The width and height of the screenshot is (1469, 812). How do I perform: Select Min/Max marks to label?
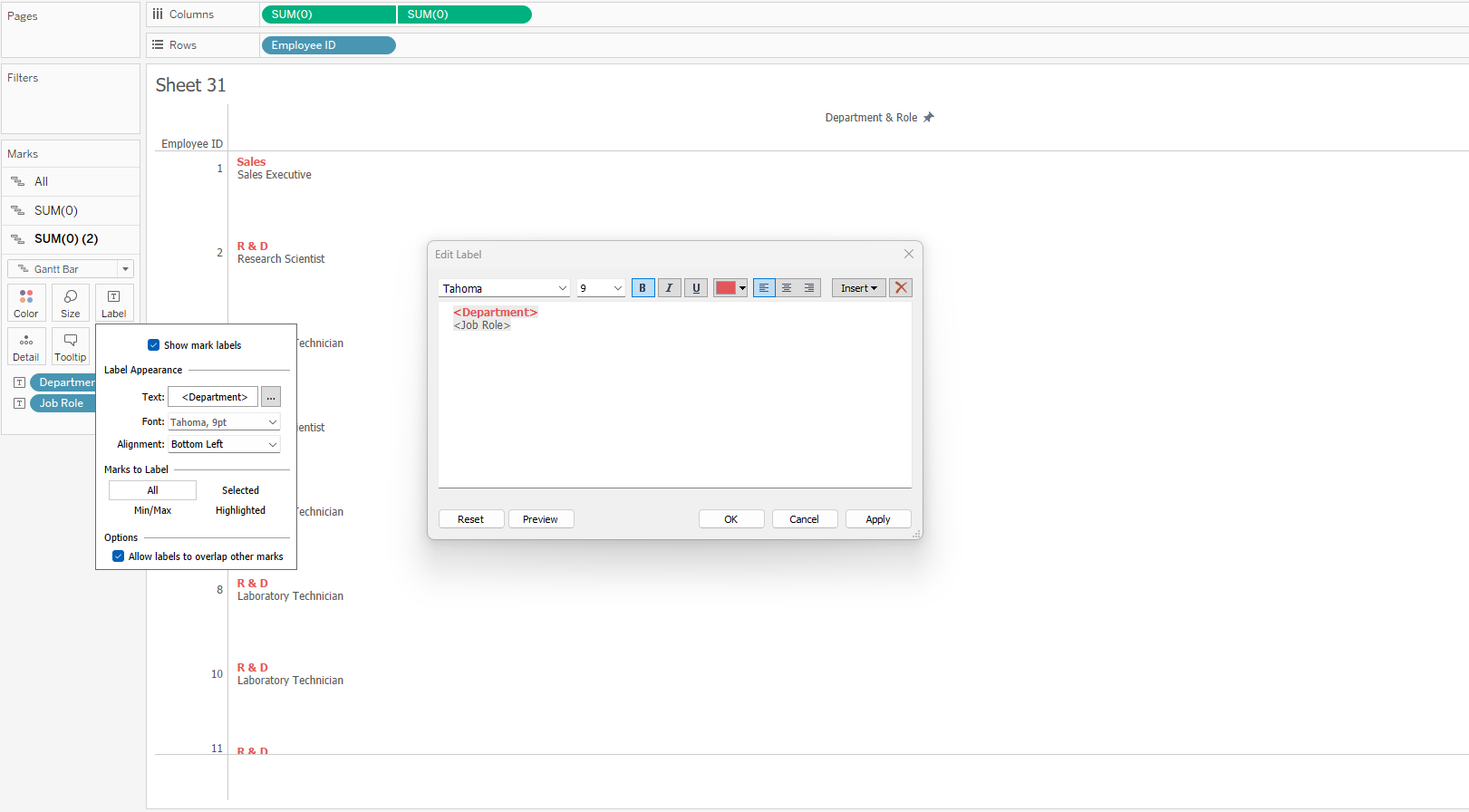pyautogui.click(x=152, y=510)
